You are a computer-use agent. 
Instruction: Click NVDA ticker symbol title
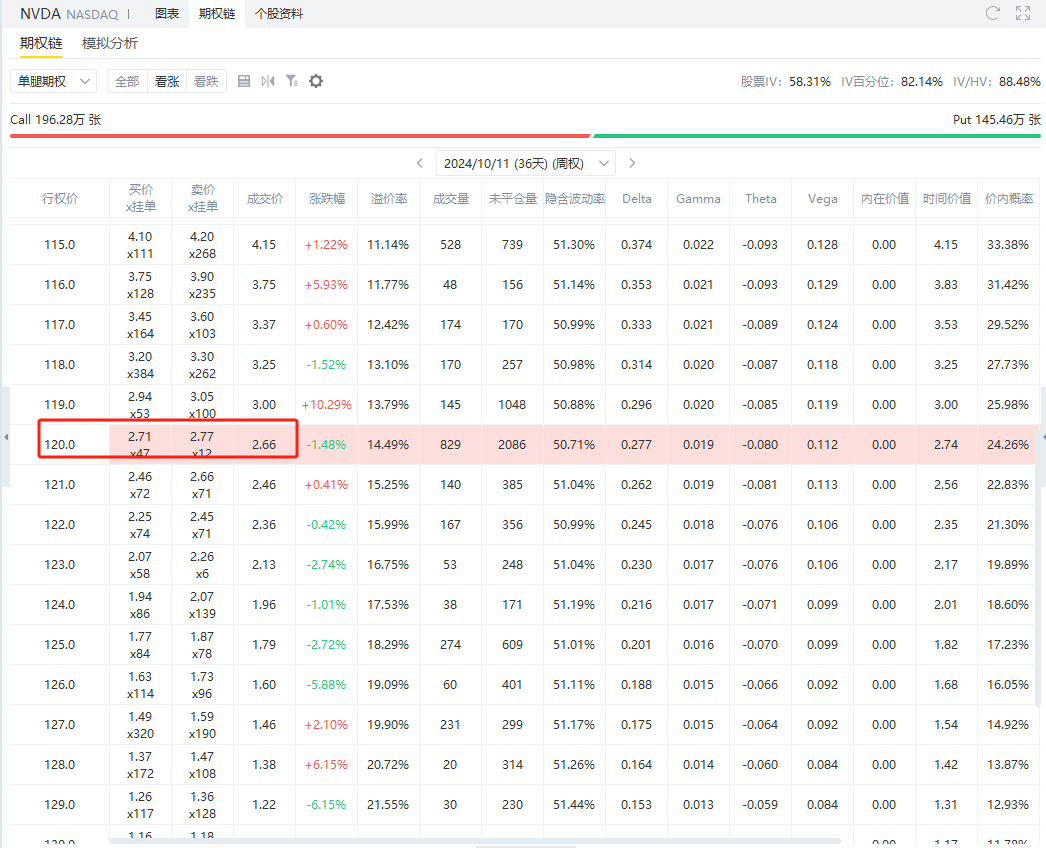40,14
